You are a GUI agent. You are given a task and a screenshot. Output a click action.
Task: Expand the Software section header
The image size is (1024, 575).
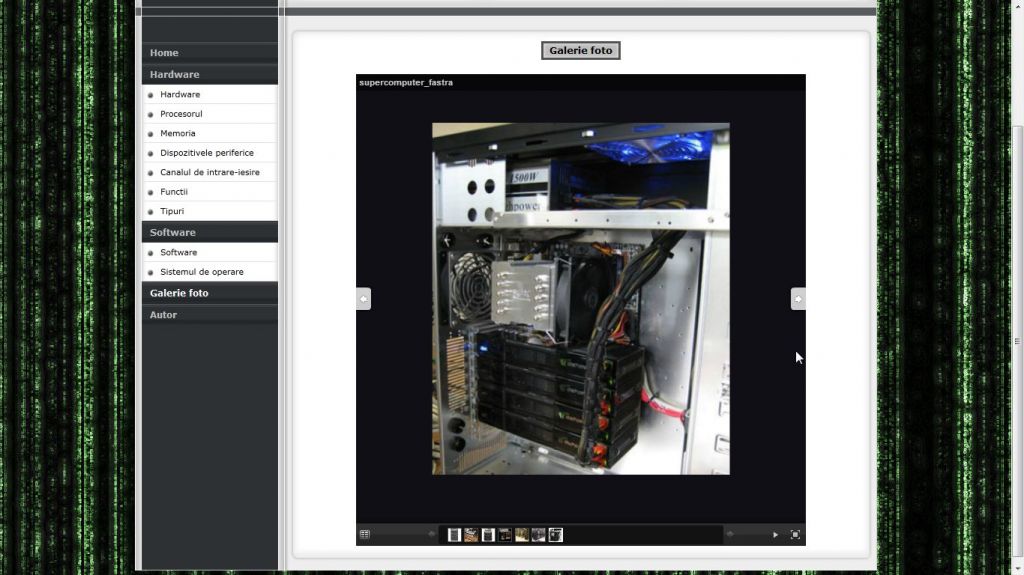click(x=172, y=232)
